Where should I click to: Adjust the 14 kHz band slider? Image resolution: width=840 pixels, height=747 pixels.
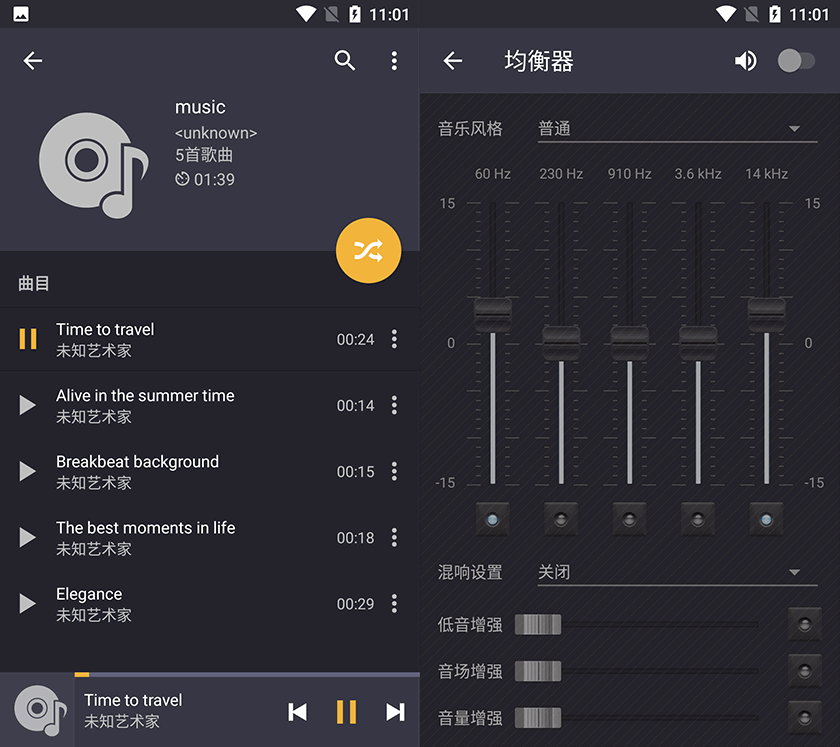tap(767, 315)
